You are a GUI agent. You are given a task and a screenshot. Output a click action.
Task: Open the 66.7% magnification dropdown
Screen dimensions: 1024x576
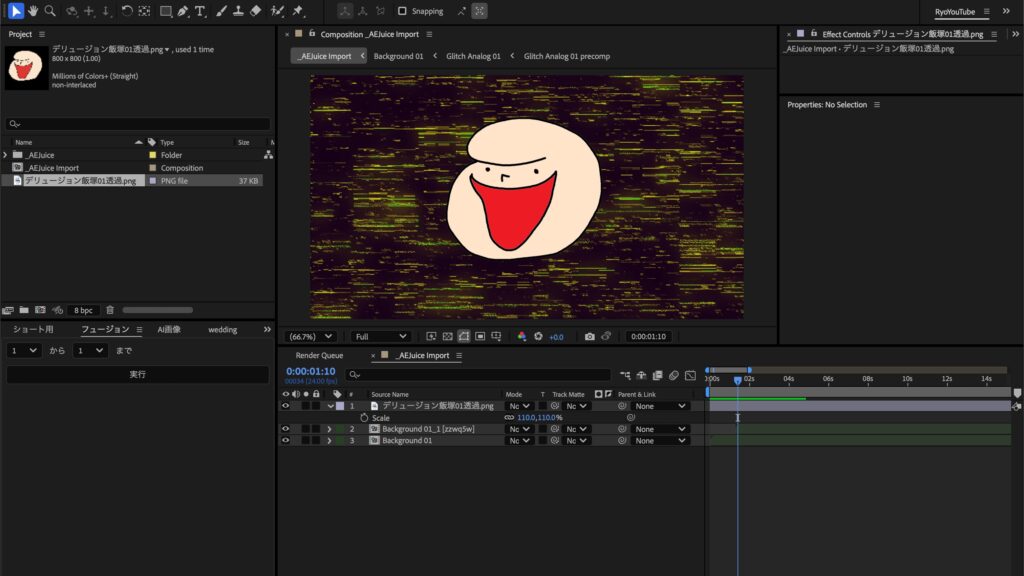tap(310, 336)
